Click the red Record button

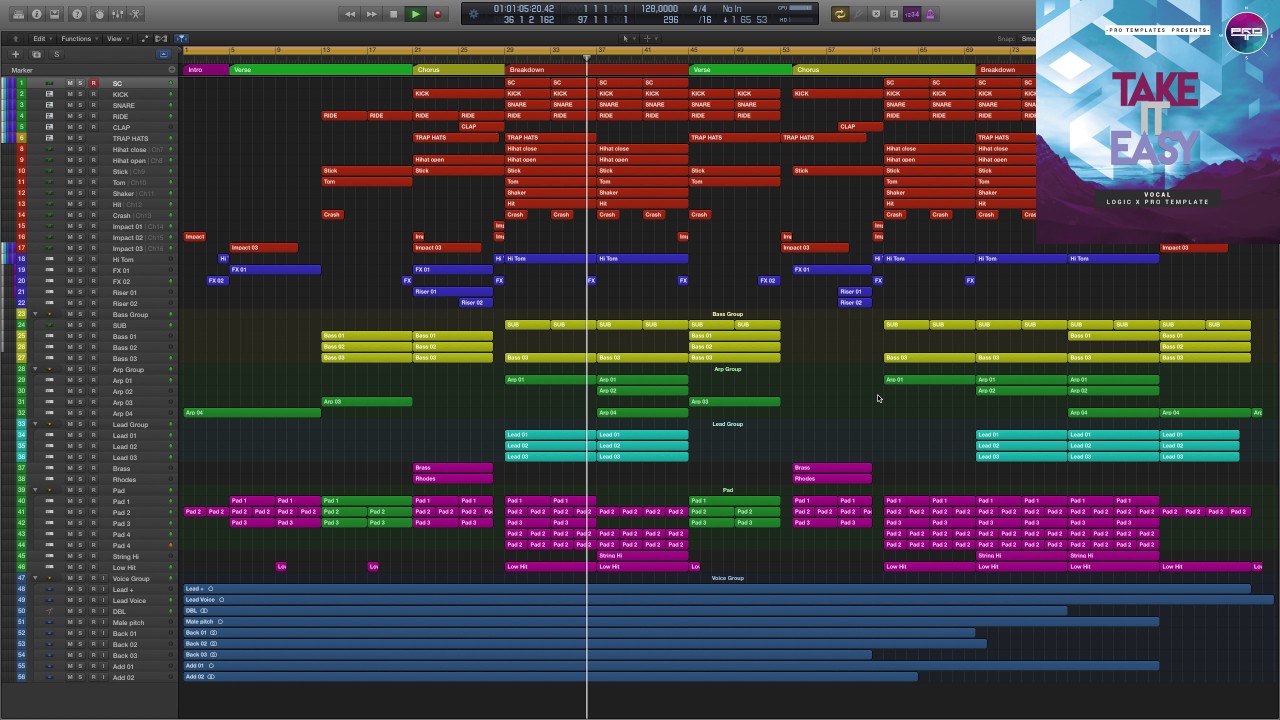(437, 14)
